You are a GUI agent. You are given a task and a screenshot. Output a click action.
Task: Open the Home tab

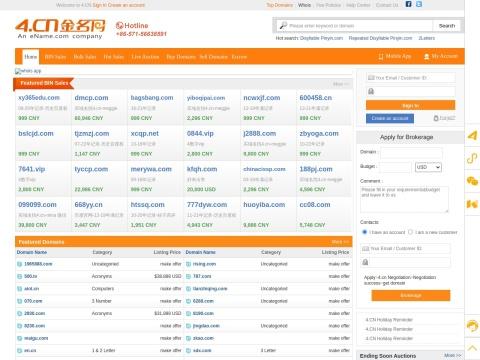[31, 57]
